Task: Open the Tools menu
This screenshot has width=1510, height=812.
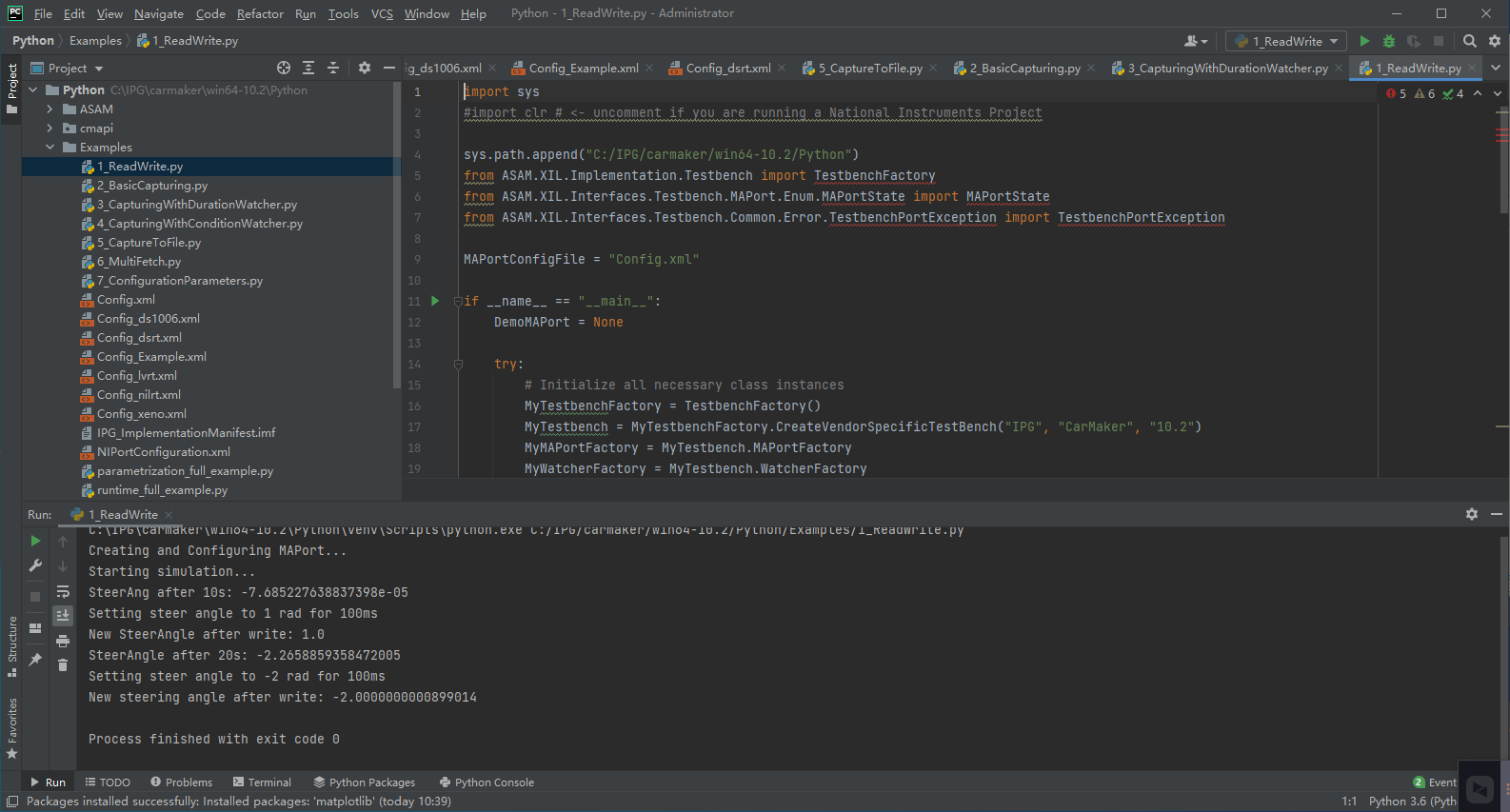Action: pos(343,13)
